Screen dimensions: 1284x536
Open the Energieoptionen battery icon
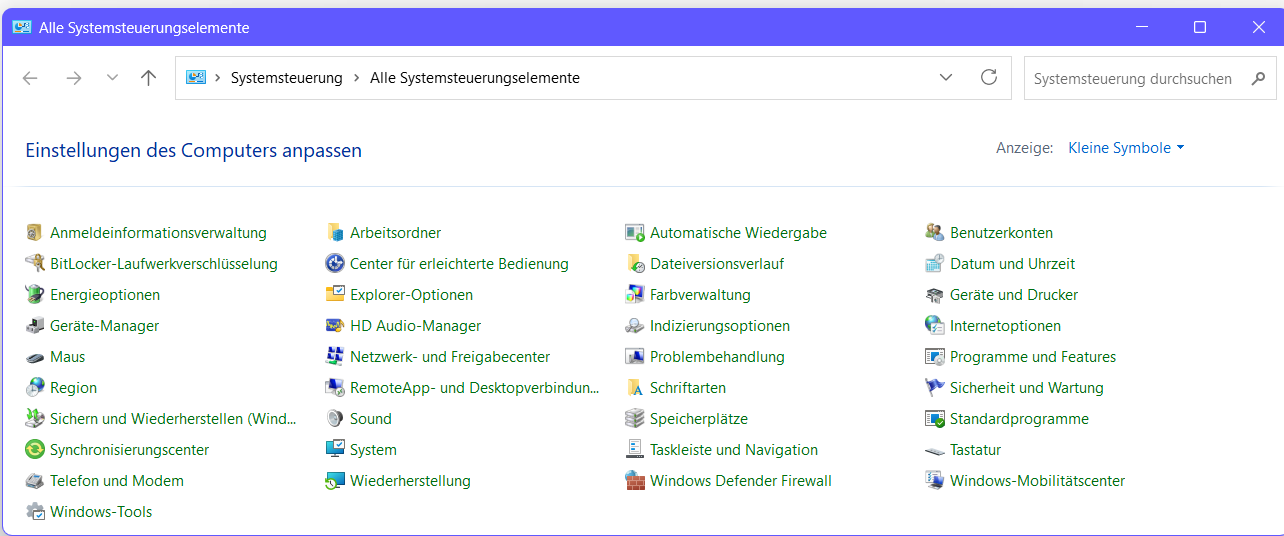pyautogui.click(x=35, y=295)
